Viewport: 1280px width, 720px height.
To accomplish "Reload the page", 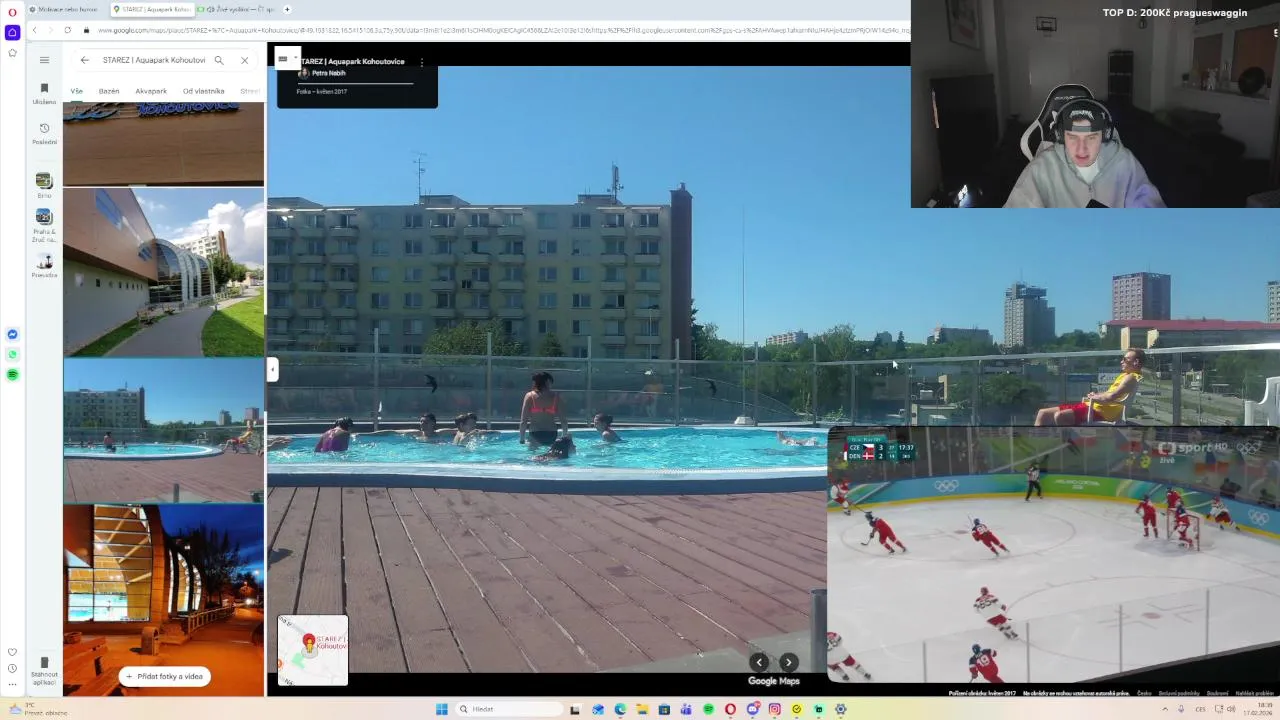I will 67,30.
